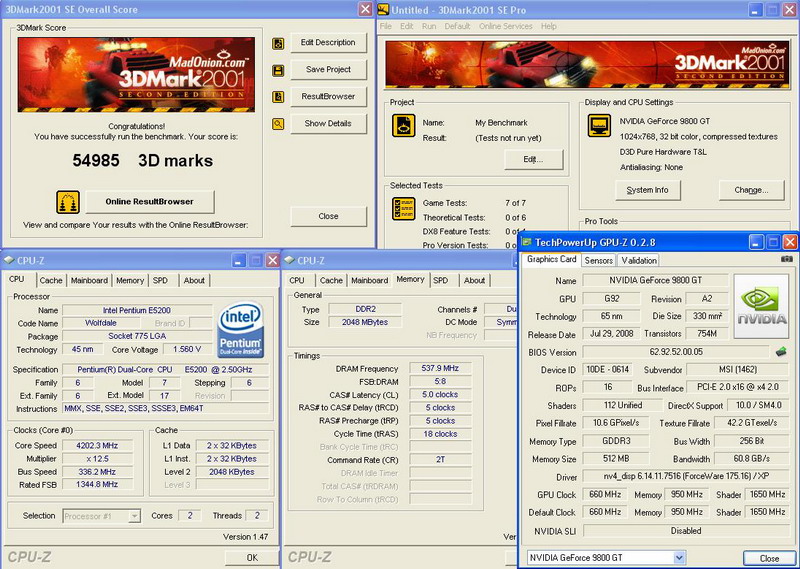Click OK in the left CPU-Z window
This screenshot has width=800, height=569.
[252, 558]
